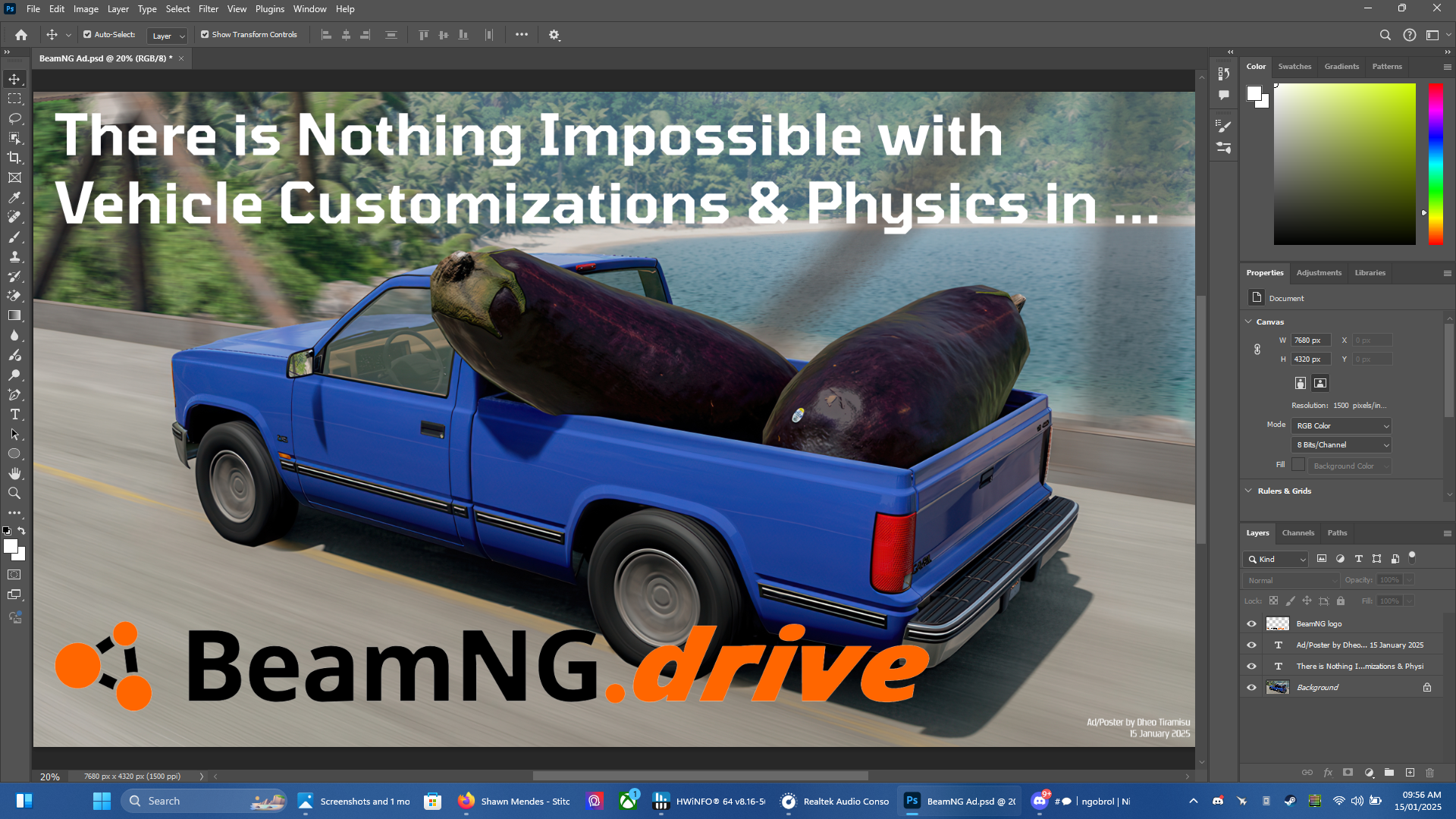Collapse the Canvas section
The height and width of the screenshot is (819, 1456).
click(1248, 322)
